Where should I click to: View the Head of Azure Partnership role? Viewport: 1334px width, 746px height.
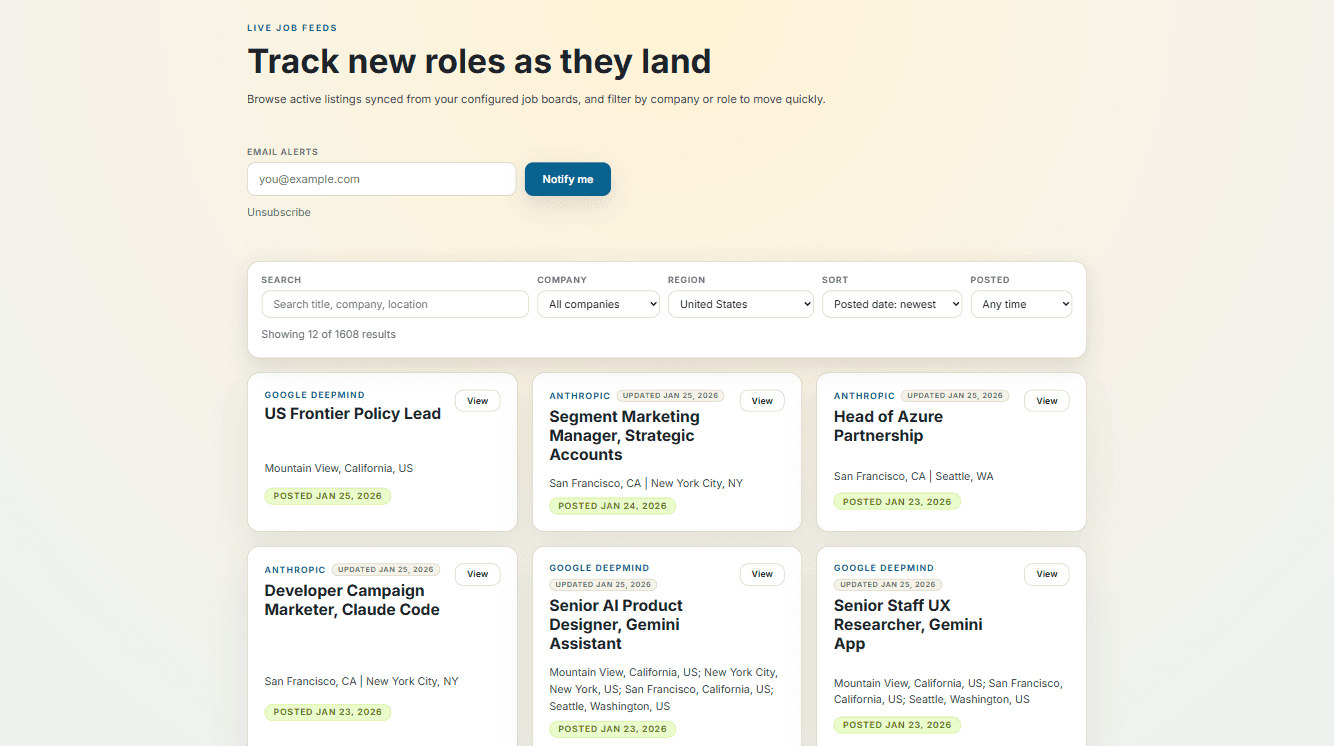coord(1046,400)
